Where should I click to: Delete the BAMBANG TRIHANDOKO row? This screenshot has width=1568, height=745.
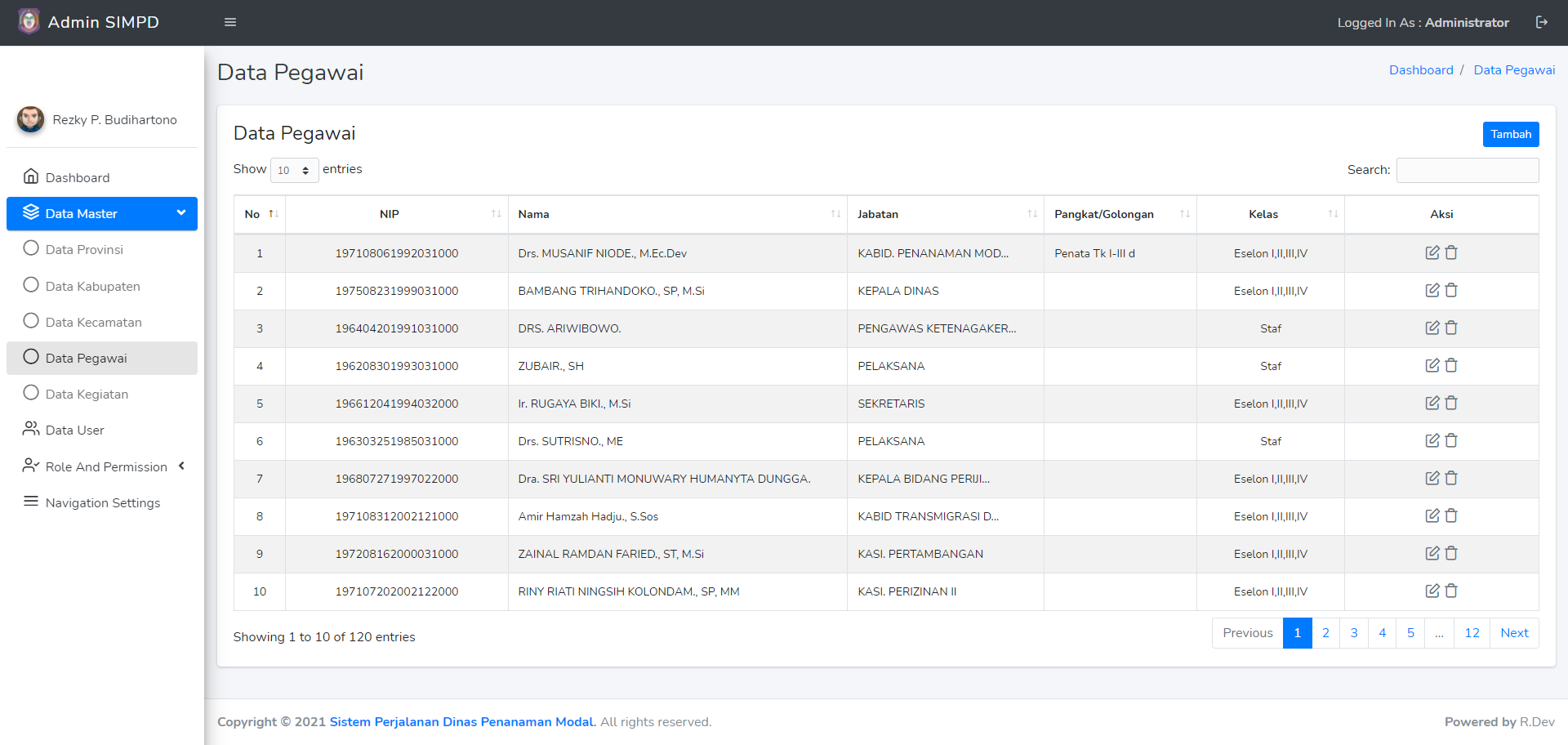coord(1451,291)
